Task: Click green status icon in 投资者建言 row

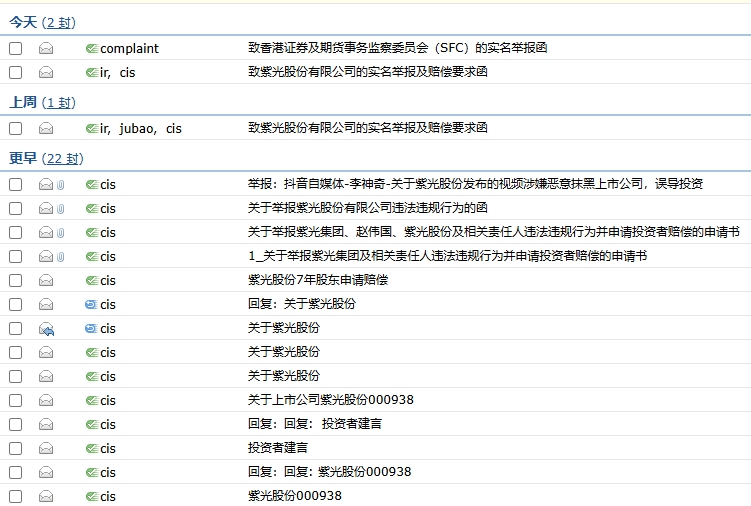Action: 92,448
